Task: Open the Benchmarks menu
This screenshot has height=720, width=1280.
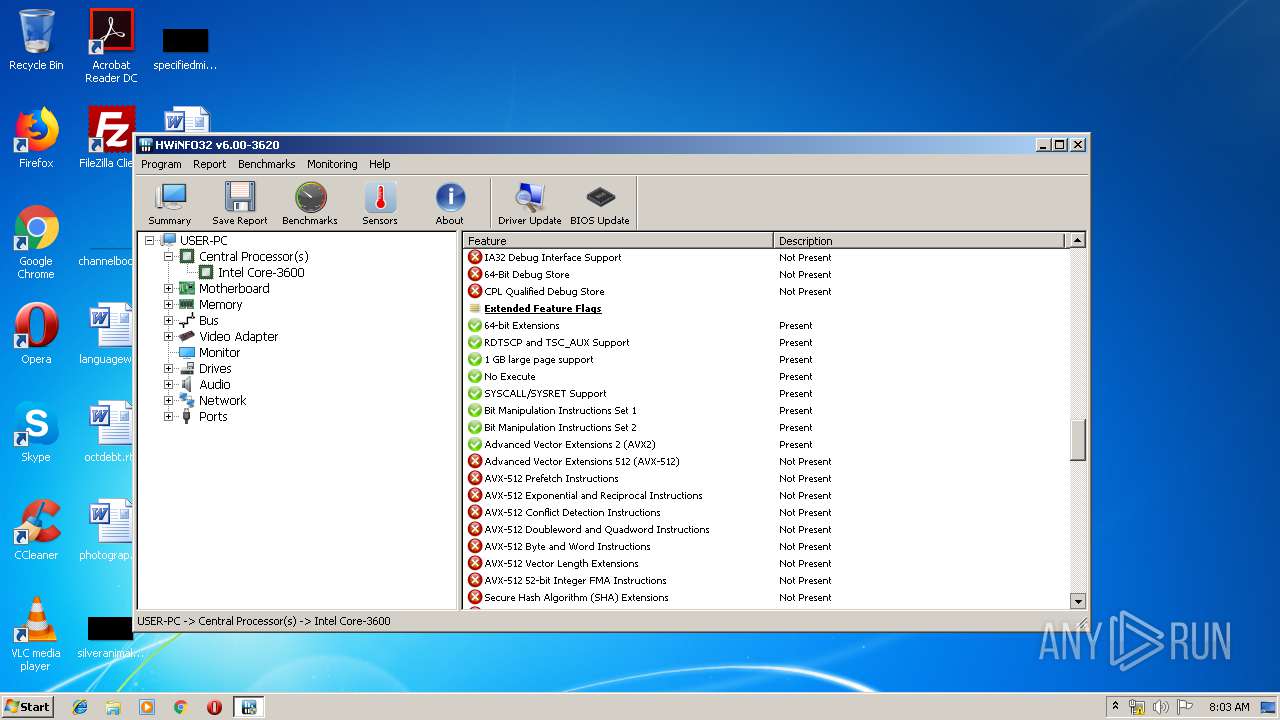Action: [x=266, y=164]
